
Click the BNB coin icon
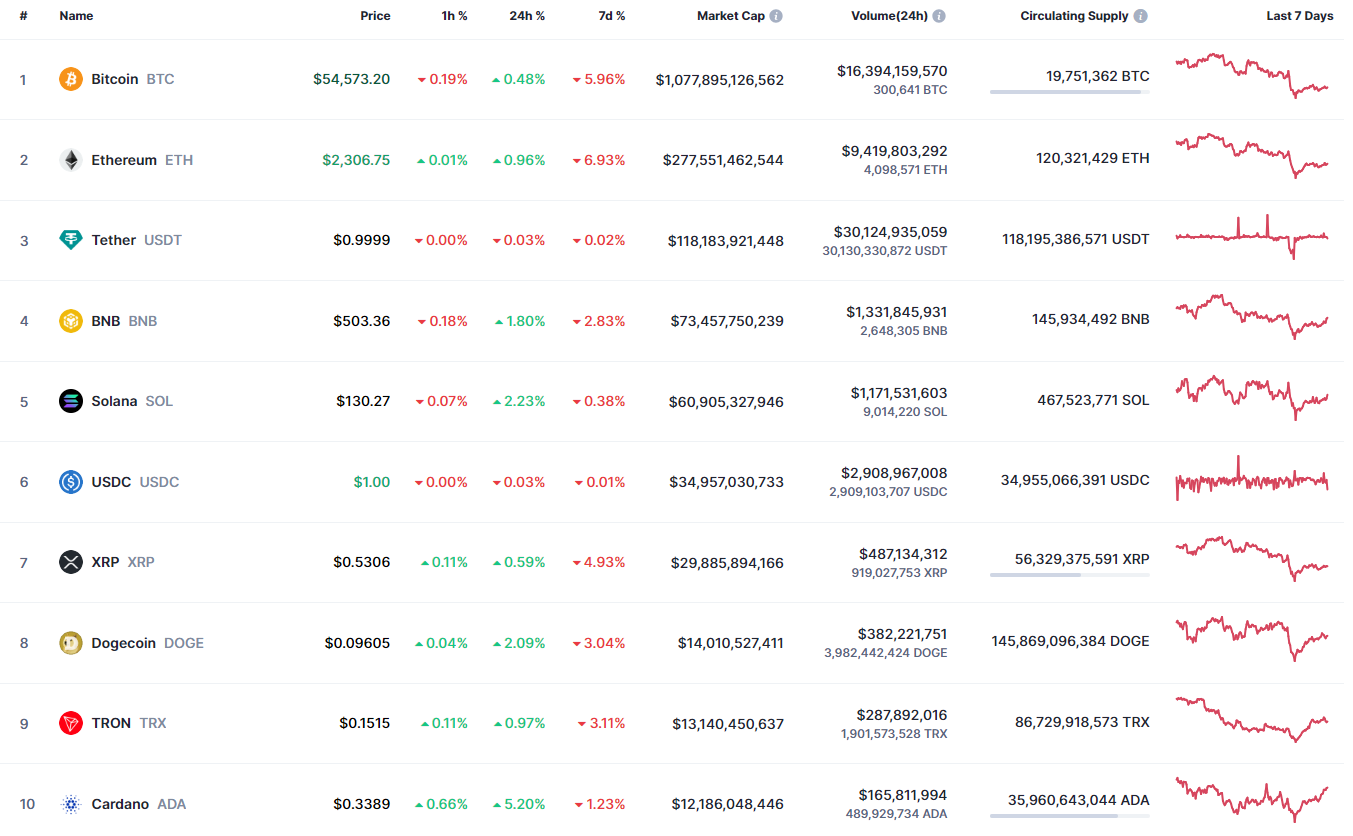[x=71, y=321]
